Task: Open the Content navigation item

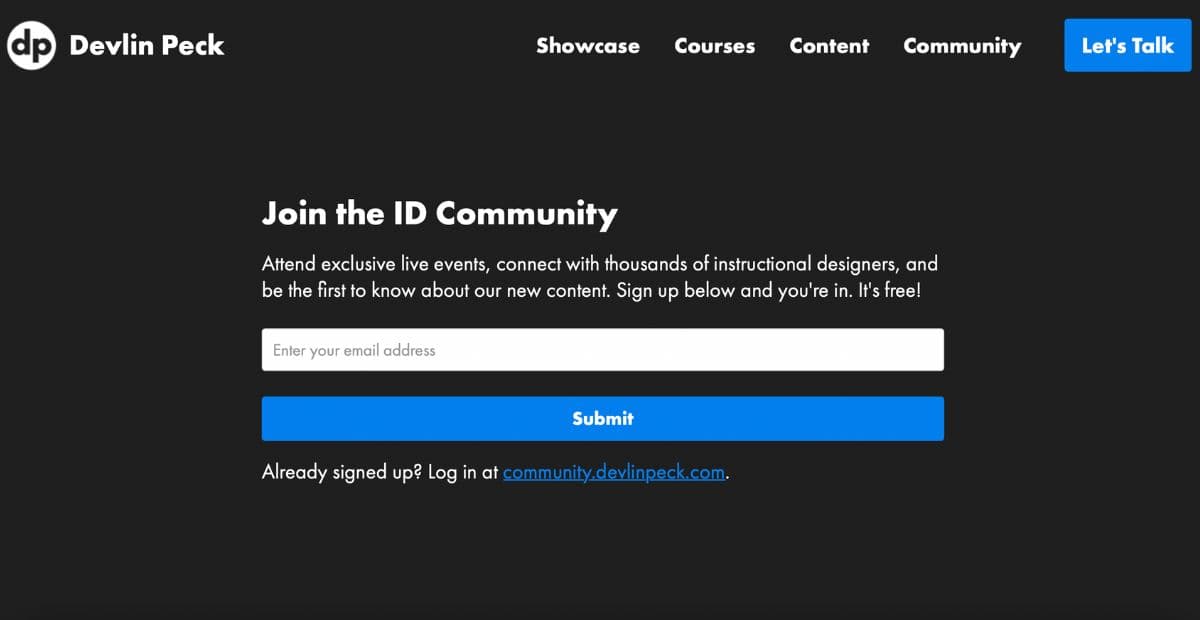Action: tap(829, 45)
